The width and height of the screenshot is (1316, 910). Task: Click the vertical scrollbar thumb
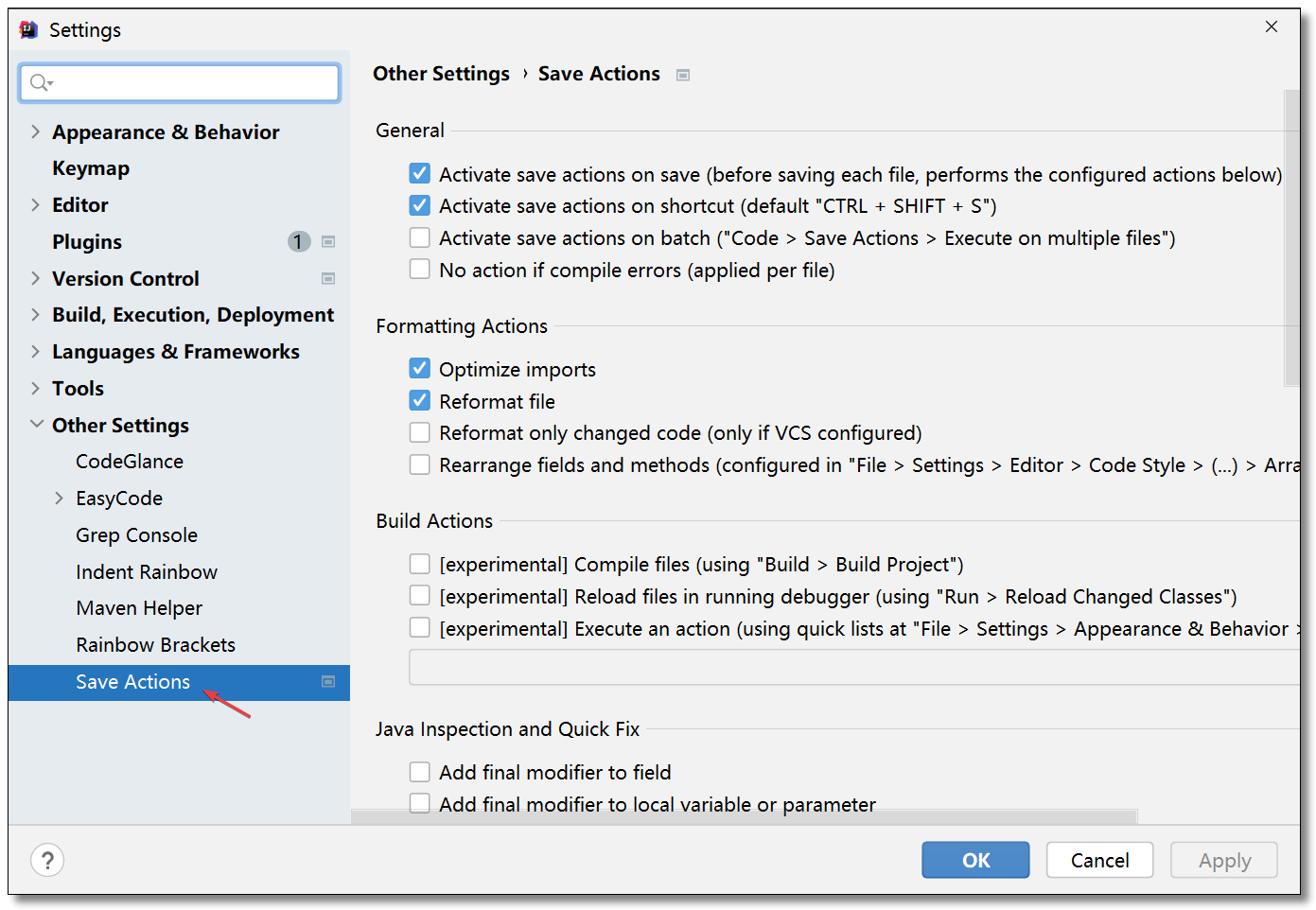click(x=1291, y=238)
